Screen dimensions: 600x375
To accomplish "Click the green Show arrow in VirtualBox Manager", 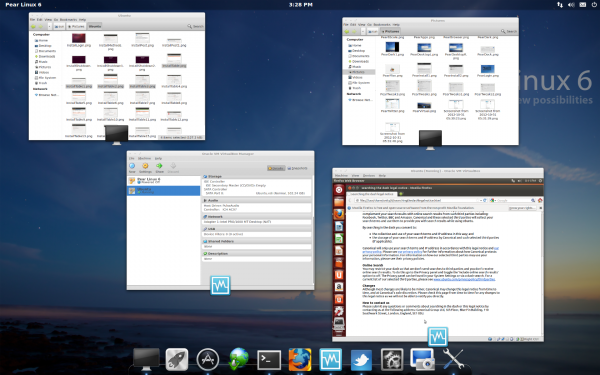I will tap(159, 168).
